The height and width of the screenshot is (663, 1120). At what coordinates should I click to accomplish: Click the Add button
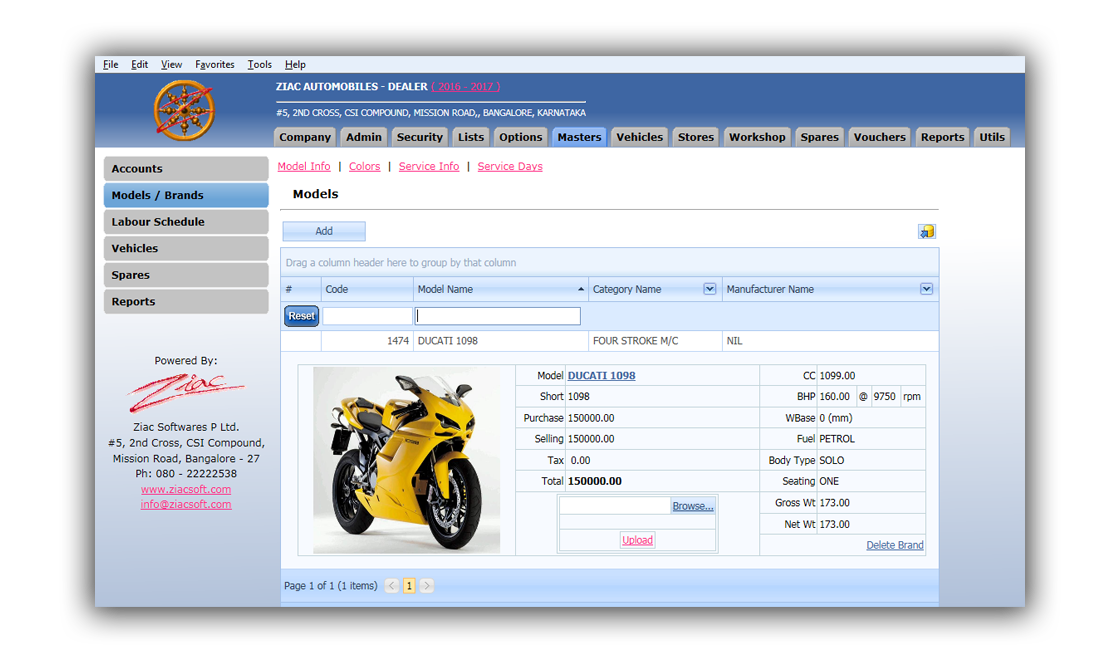tap(324, 231)
